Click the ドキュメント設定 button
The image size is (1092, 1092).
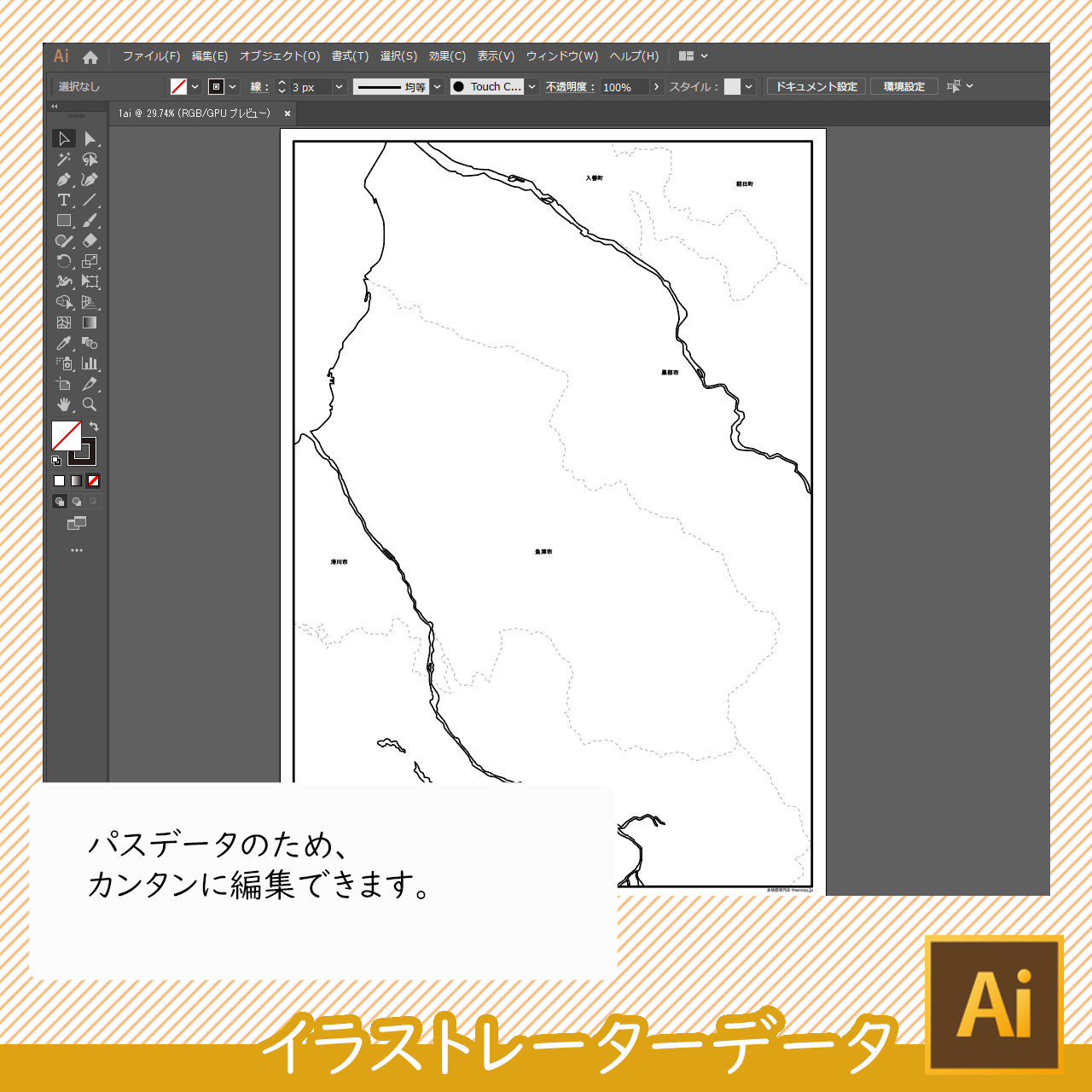(816, 87)
